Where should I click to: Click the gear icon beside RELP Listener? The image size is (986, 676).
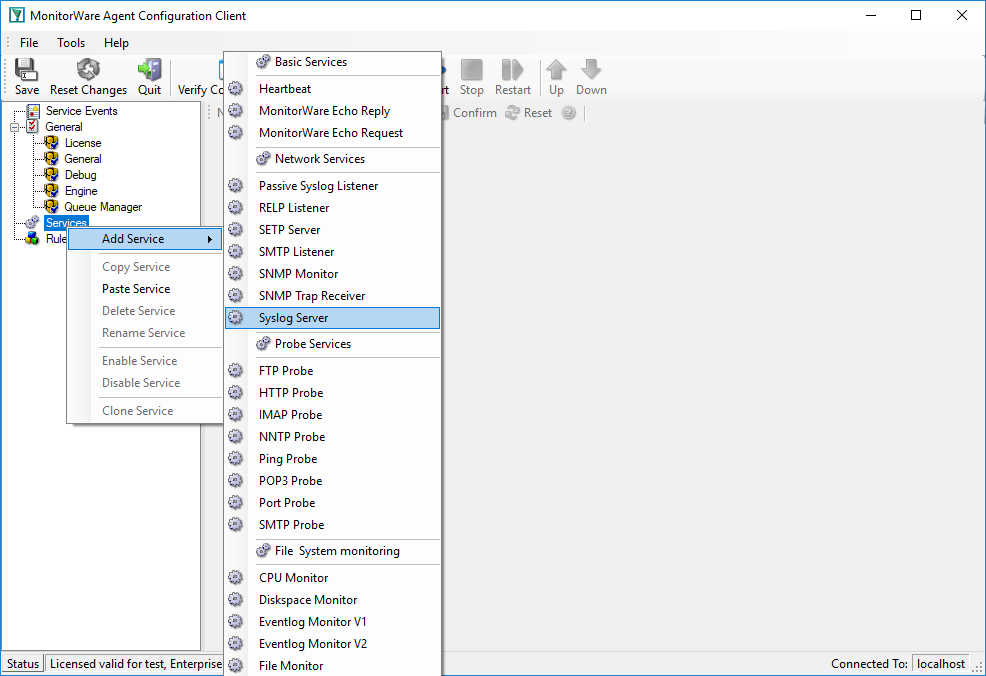[x=236, y=207]
